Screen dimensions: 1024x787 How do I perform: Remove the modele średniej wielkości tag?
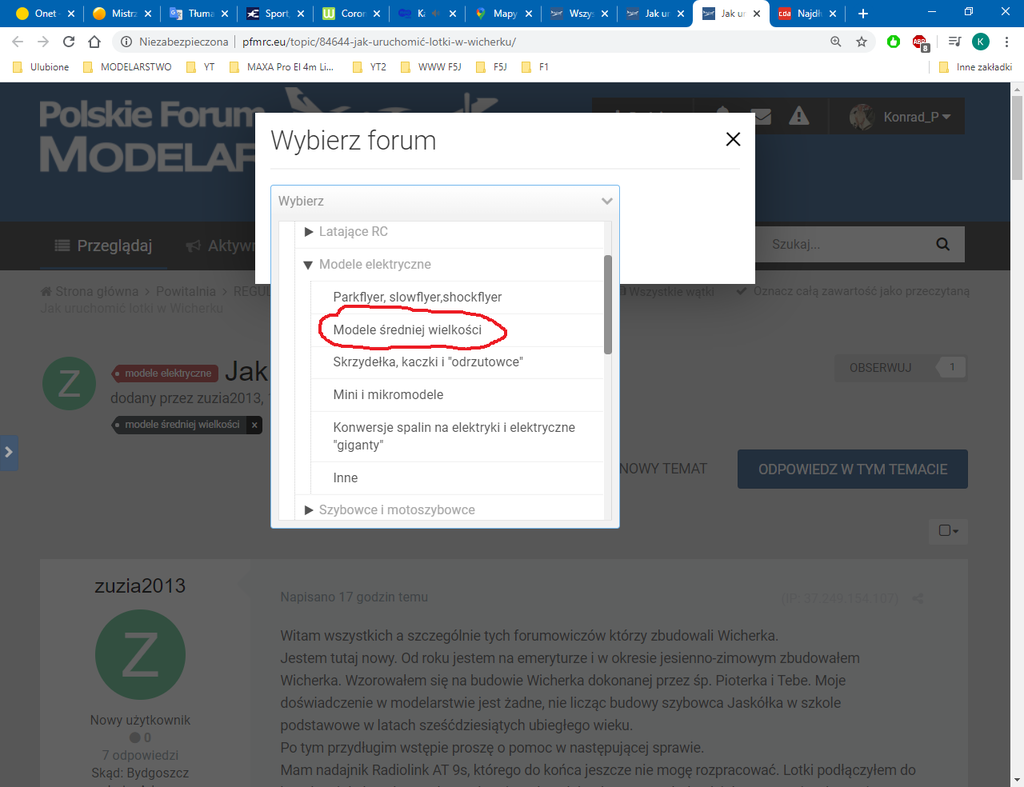click(x=255, y=425)
